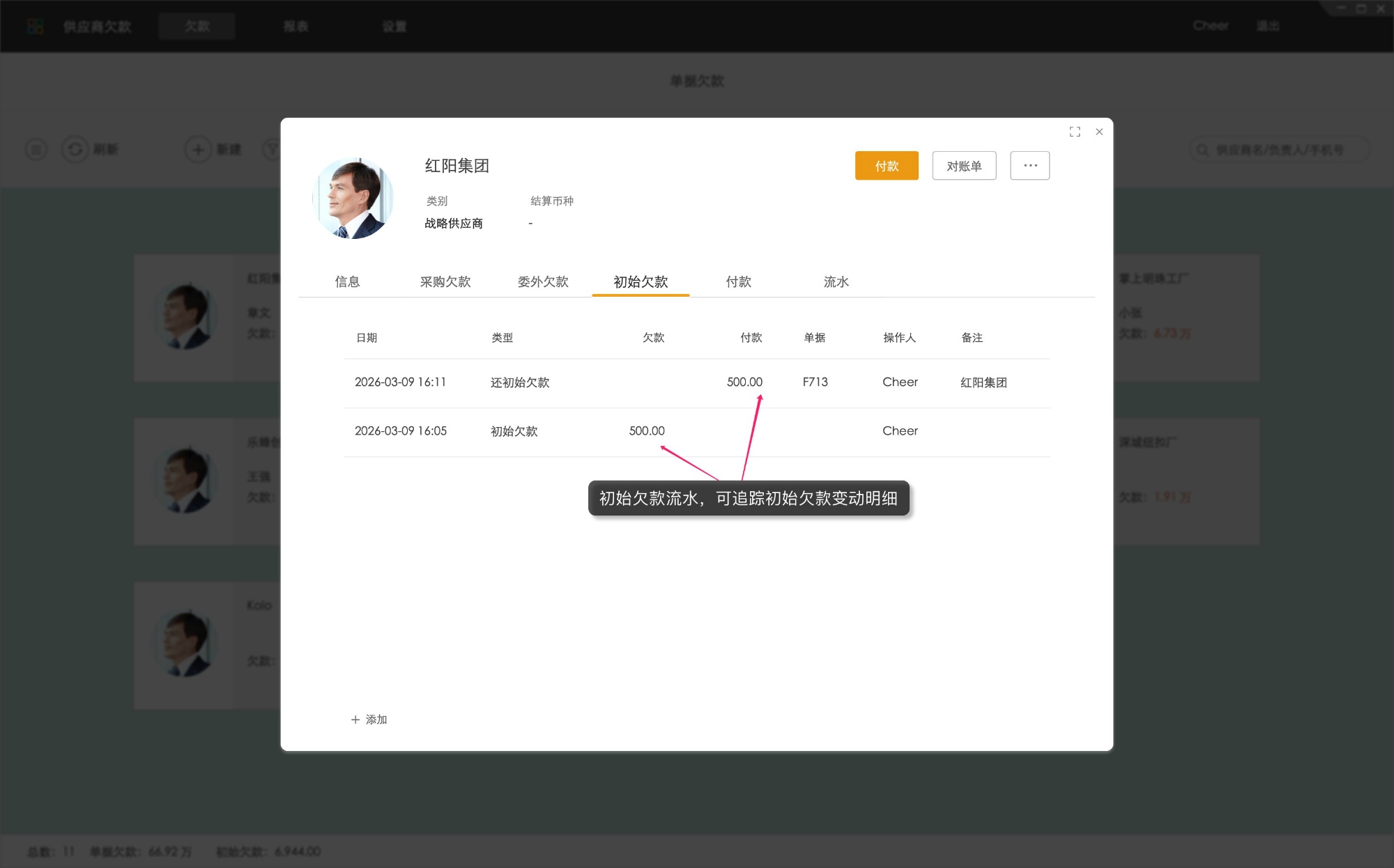The height and width of the screenshot is (868, 1394).
Task: Switch to the 付款 tab
Action: (x=738, y=281)
